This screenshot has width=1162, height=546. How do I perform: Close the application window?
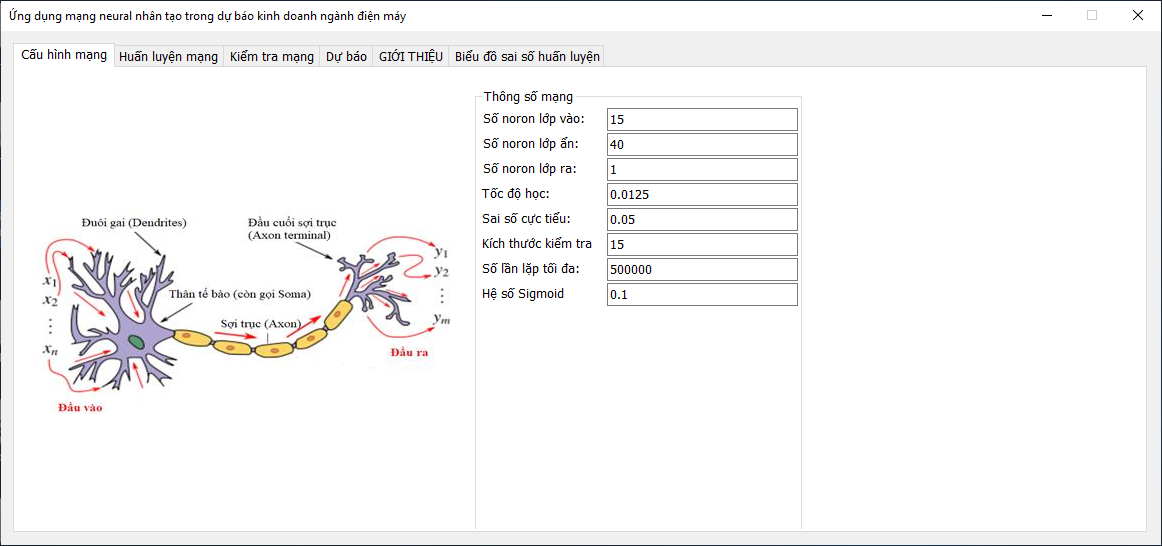click(x=1137, y=15)
